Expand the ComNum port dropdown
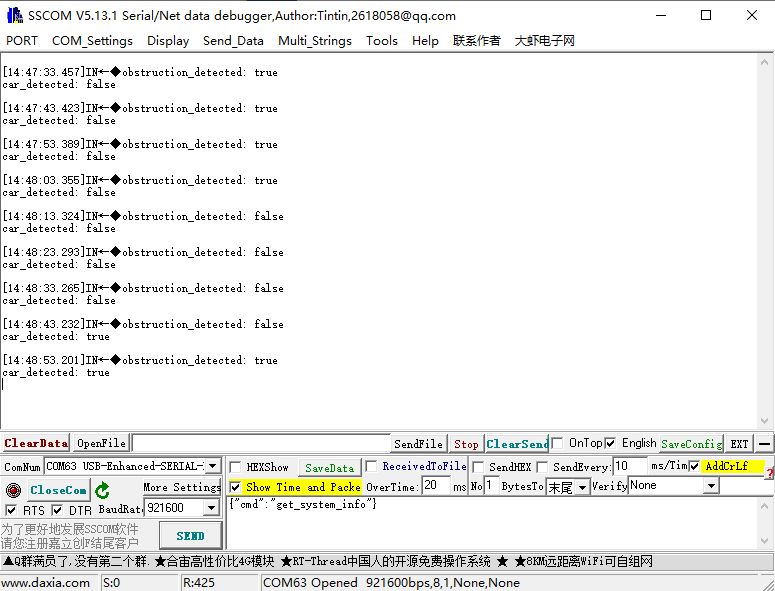This screenshot has width=775, height=591. tap(212, 466)
